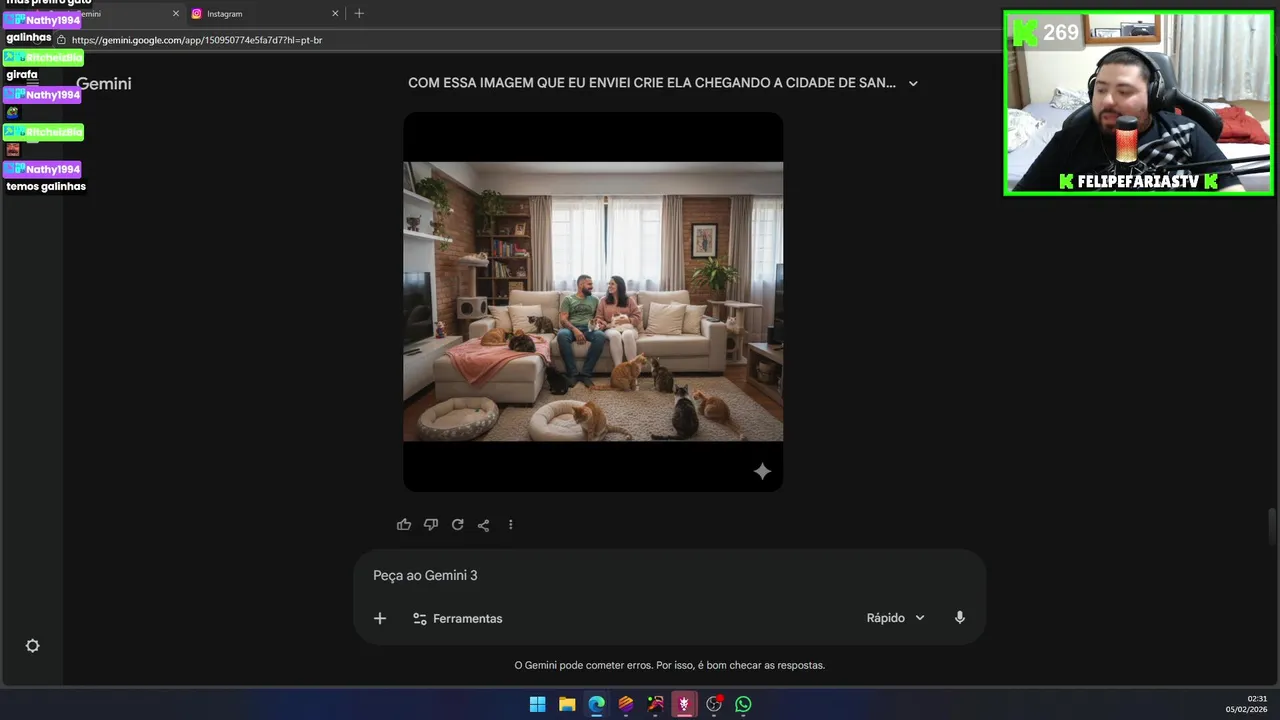This screenshot has height=720, width=1280.
Task: Share the response using the share icon
Action: (x=484, y=524)
